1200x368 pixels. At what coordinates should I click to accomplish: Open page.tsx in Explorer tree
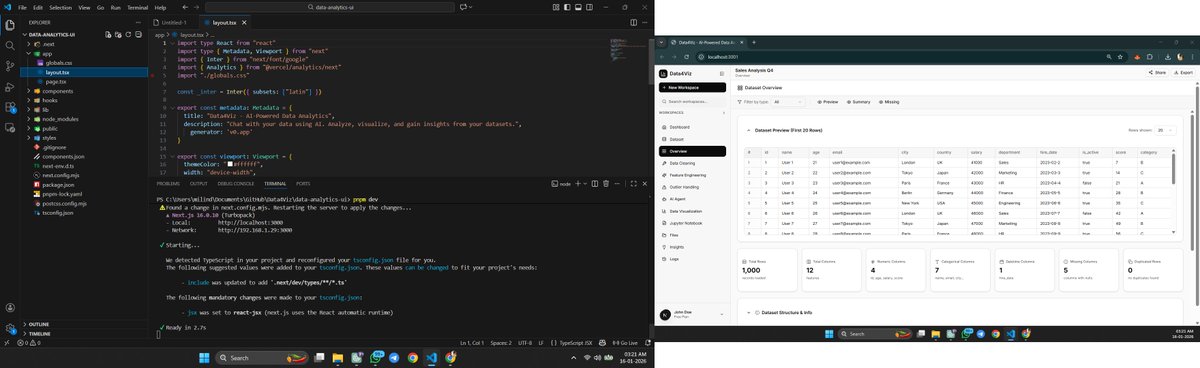[56, 82]
